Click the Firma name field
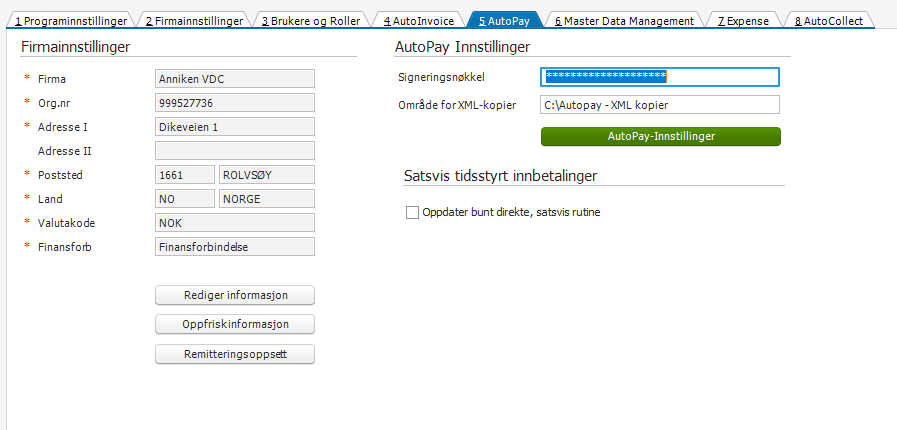Image resolution: width=897 pixels, height=430 pixels. point(235,78)
